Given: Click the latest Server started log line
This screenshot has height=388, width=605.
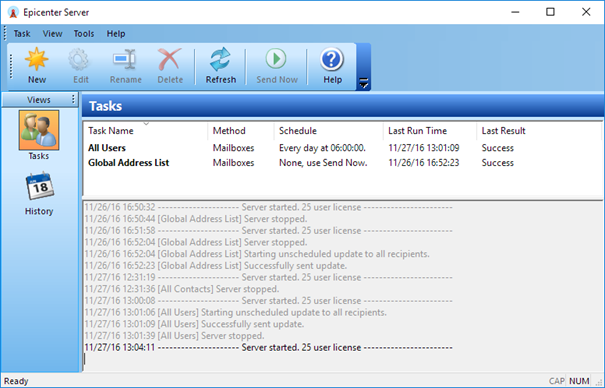Looking at the screenshot, I should click(269, 348).
